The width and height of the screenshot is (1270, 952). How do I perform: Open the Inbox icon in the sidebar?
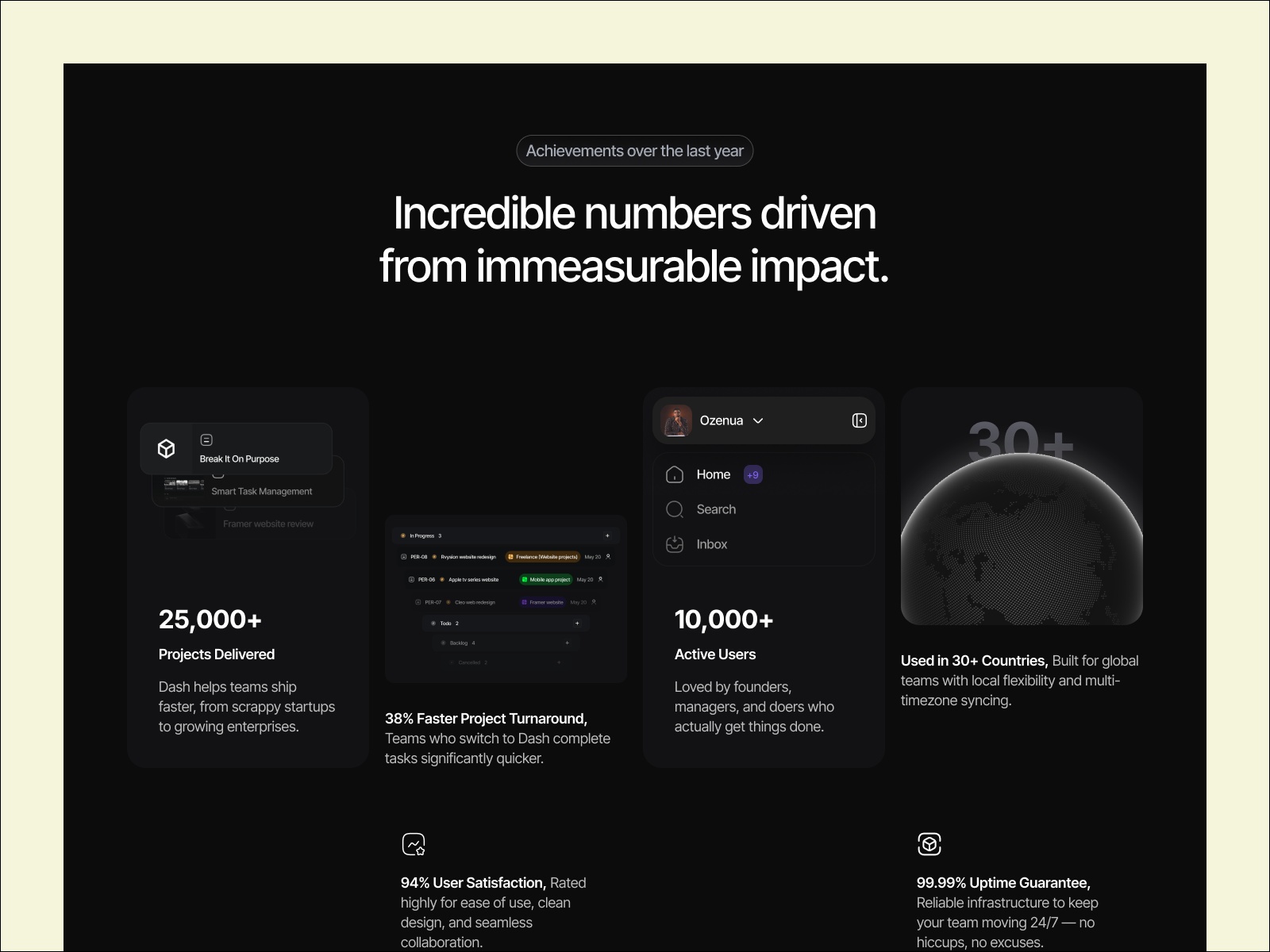(x=674, y=544)
